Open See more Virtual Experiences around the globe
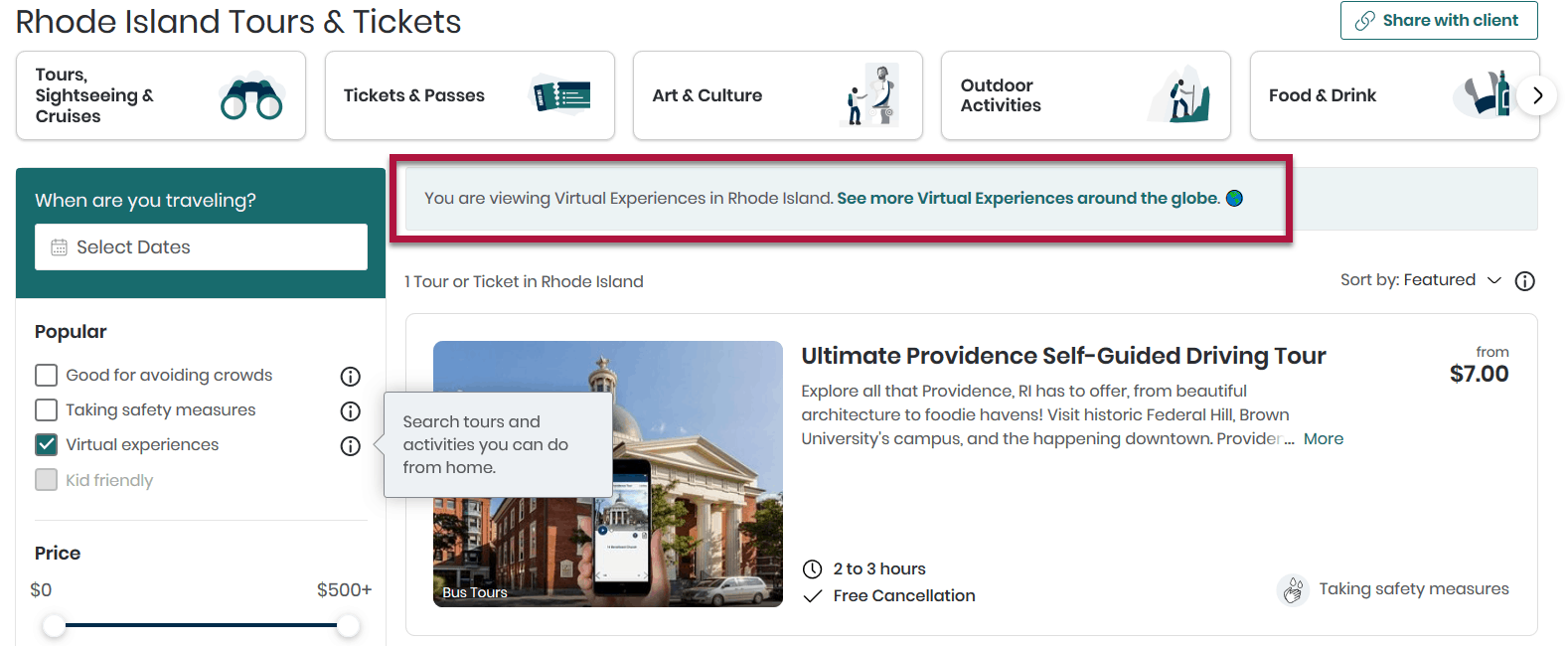 (x=1028, y=198)
